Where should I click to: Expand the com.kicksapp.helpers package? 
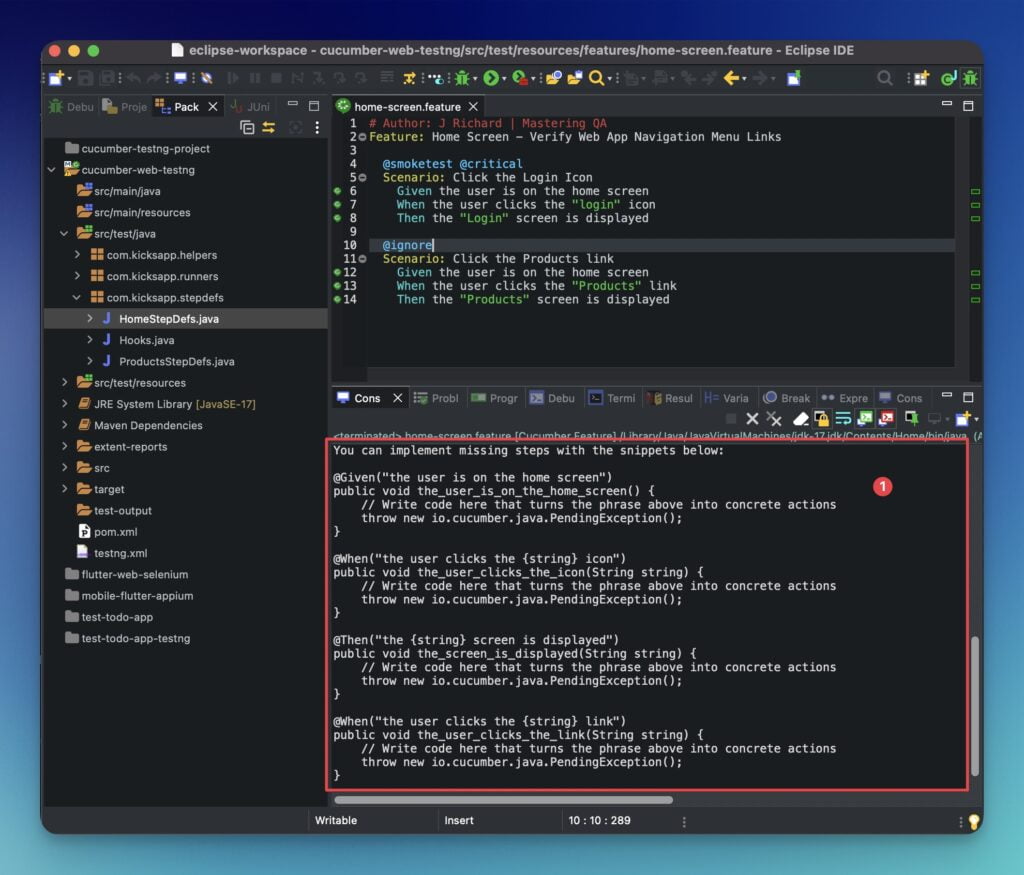(77, 255)
